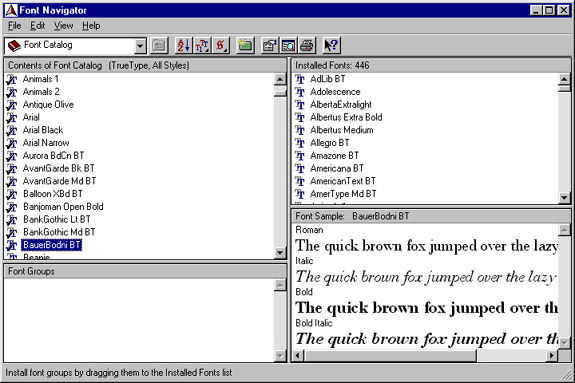The height and width of the screenshot is (383, 575).
Task: Select Banjoman Open Bold in the catalog
Action: [x=63, y=207]
